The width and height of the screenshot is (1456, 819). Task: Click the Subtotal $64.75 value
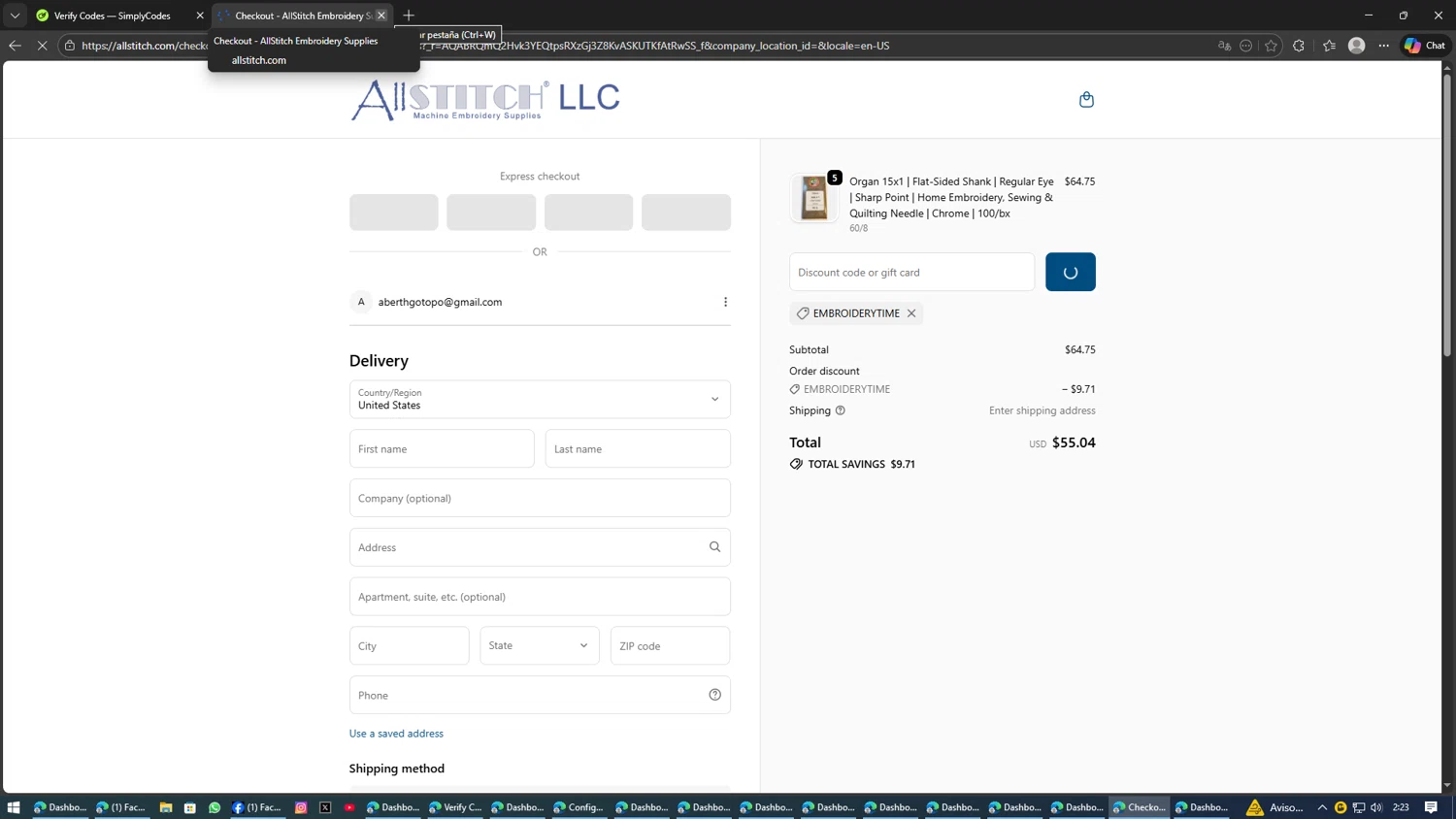1079,349
